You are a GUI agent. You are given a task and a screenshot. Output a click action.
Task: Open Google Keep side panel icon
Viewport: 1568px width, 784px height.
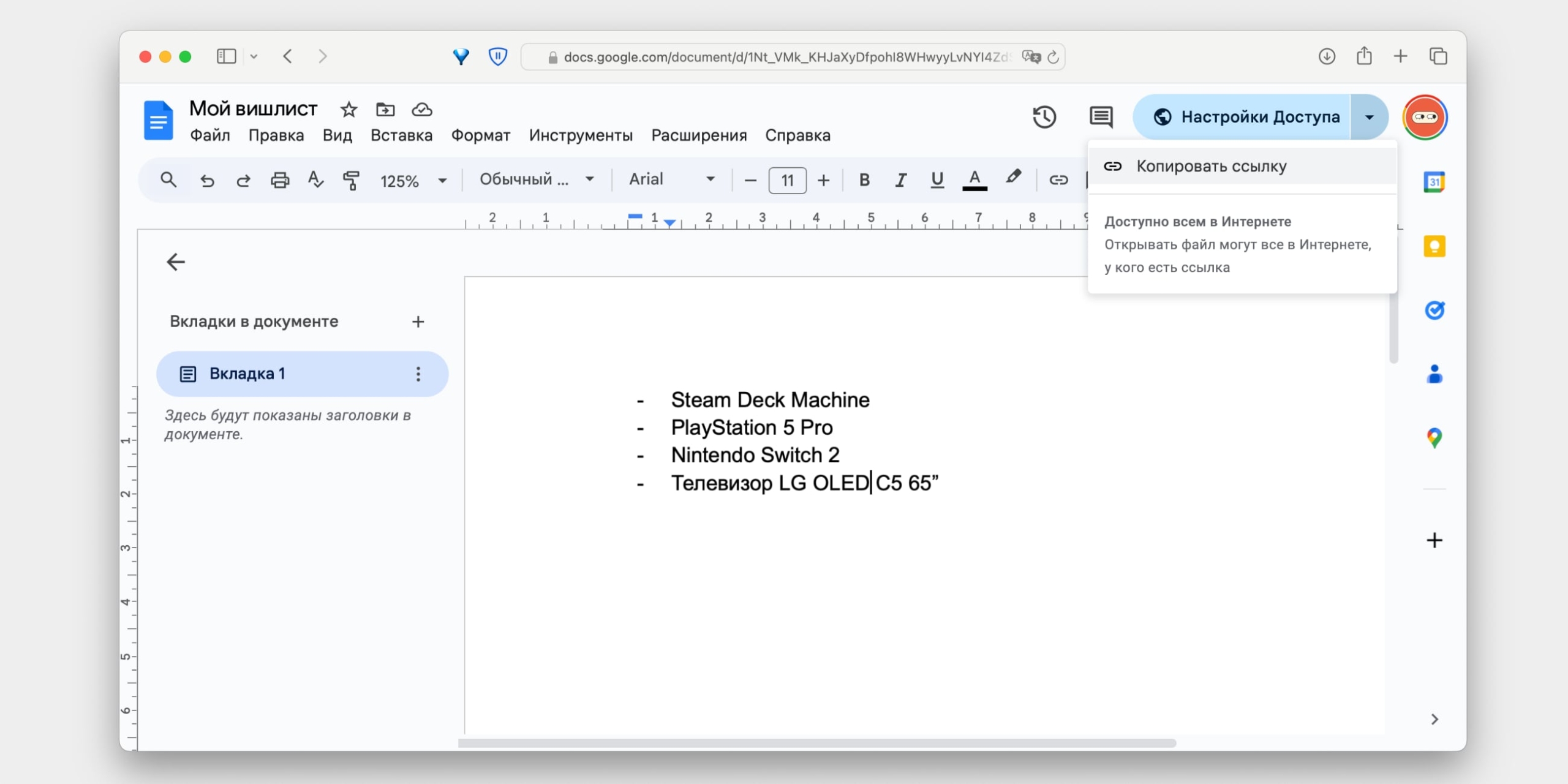click(1434, 246)
